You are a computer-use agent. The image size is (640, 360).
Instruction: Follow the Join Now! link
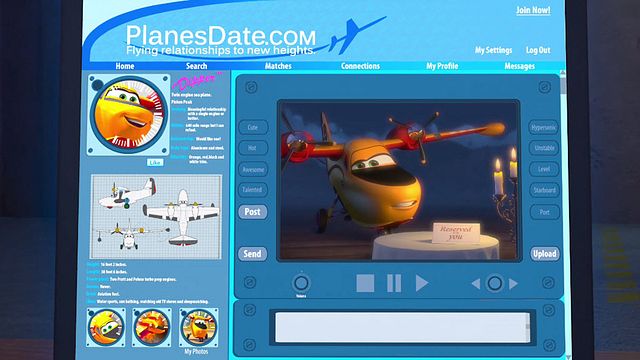pyautogui.click(x=533, y=10)
